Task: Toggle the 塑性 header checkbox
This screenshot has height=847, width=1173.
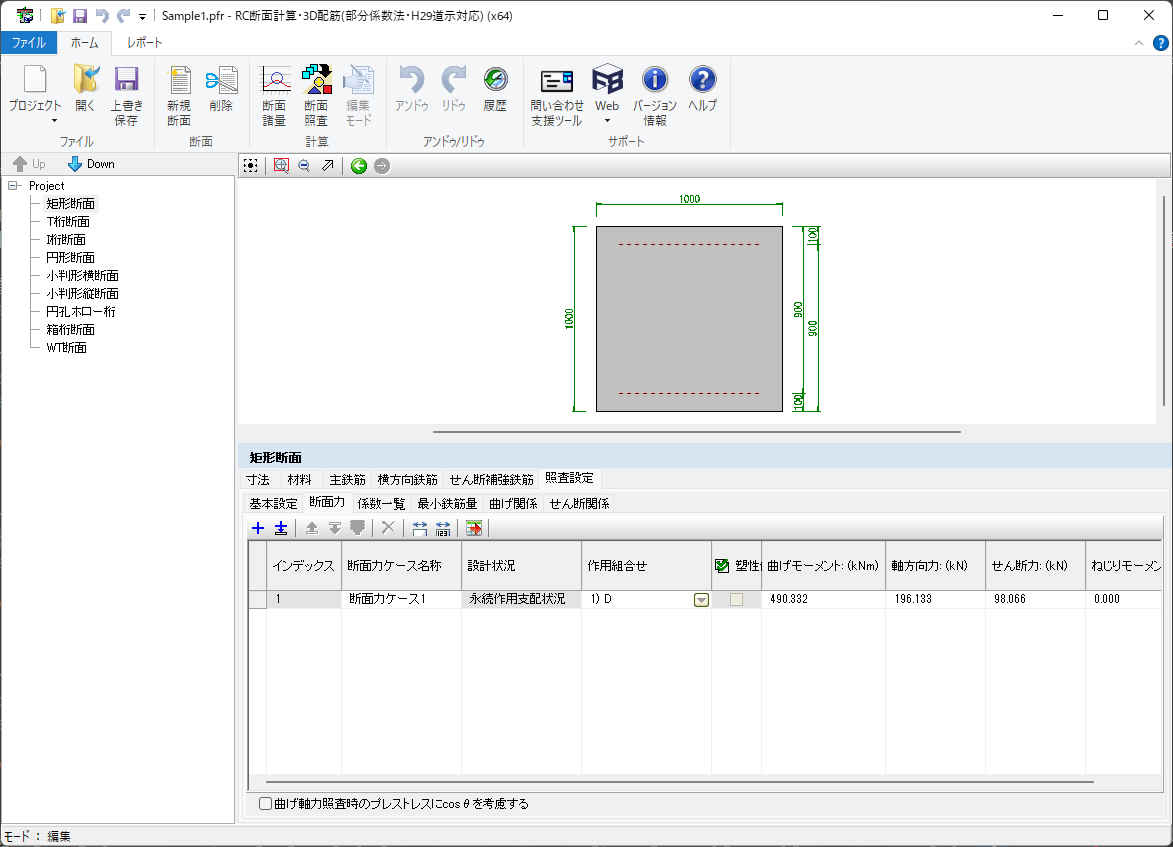Action: pos(722,566)
